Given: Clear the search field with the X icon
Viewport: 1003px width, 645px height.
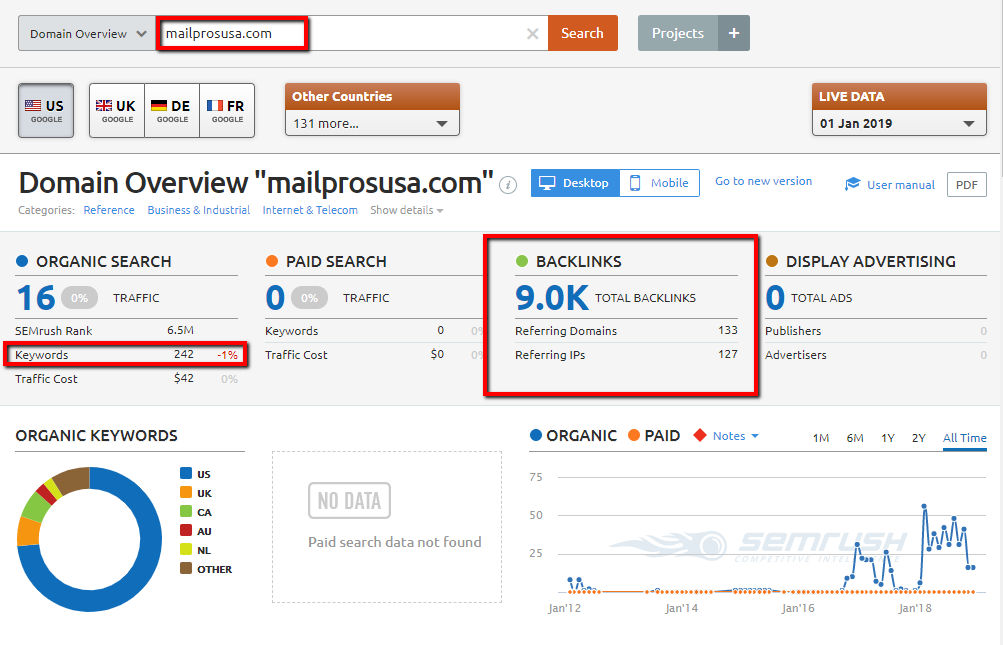Looking at the screenshot, I should click(x=532, y=34).
